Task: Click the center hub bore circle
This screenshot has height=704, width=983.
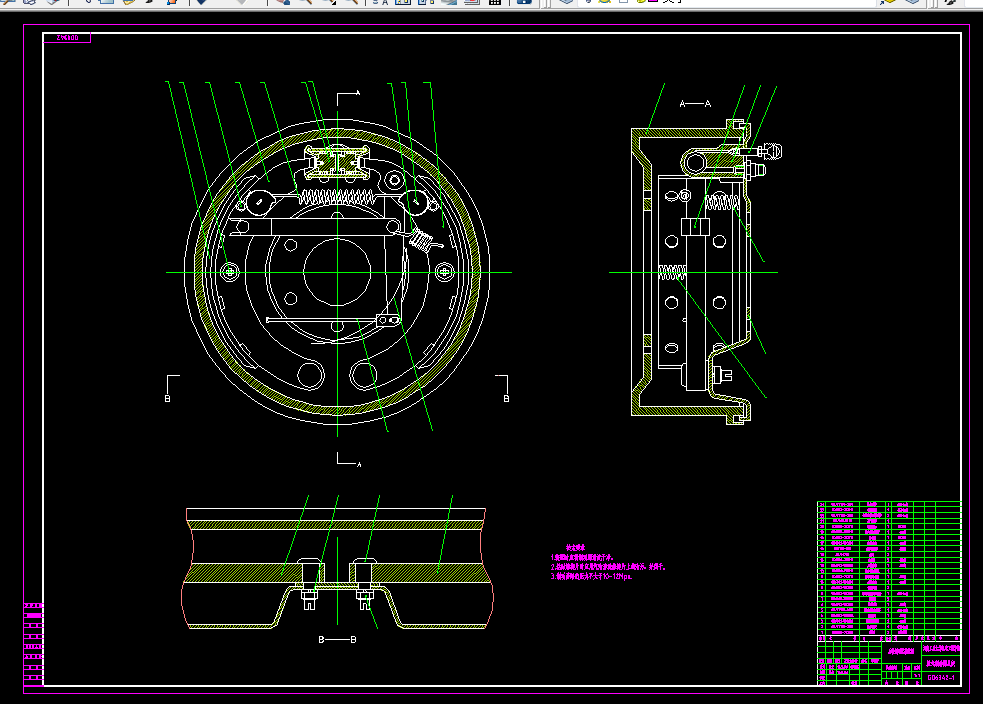Action: [x=337, y=272]
